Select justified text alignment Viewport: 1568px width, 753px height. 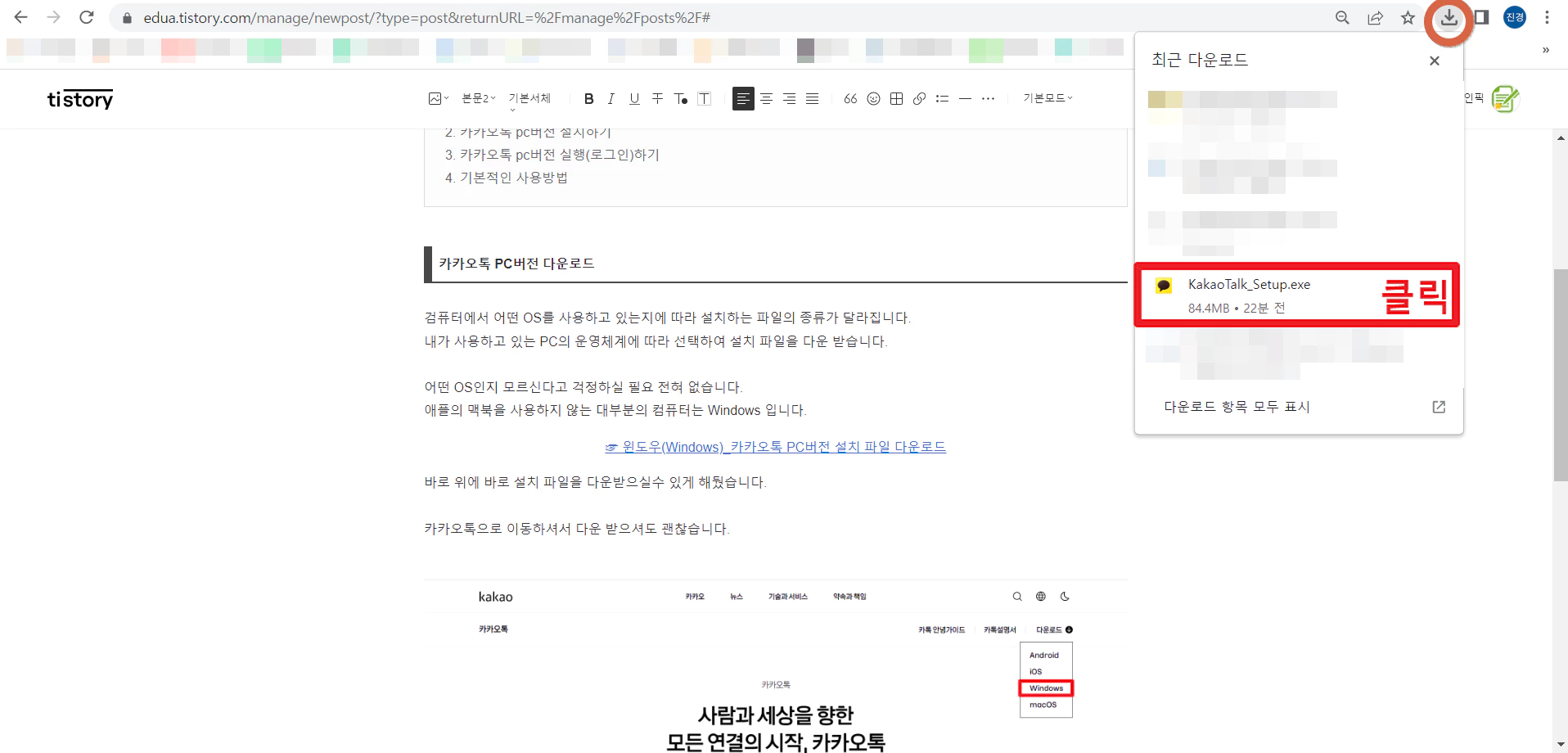click(812, 98)
